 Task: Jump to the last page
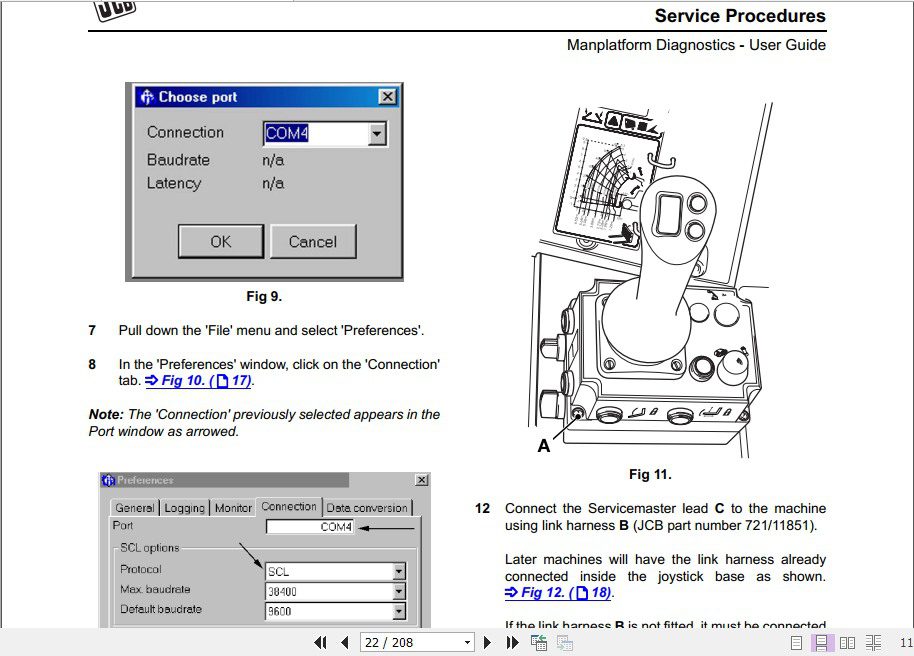[x=512, y=643]
